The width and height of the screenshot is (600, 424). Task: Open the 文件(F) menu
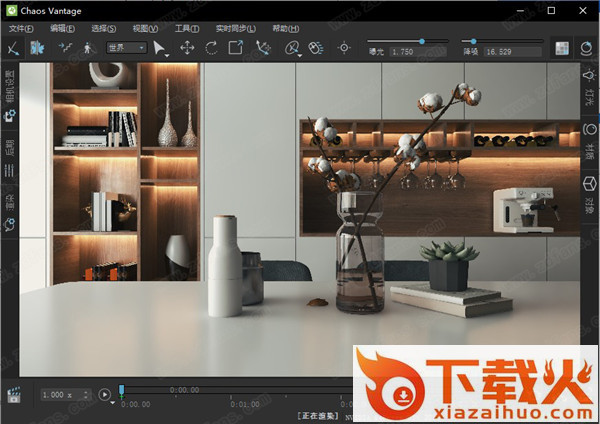click(x=21, y=29)
